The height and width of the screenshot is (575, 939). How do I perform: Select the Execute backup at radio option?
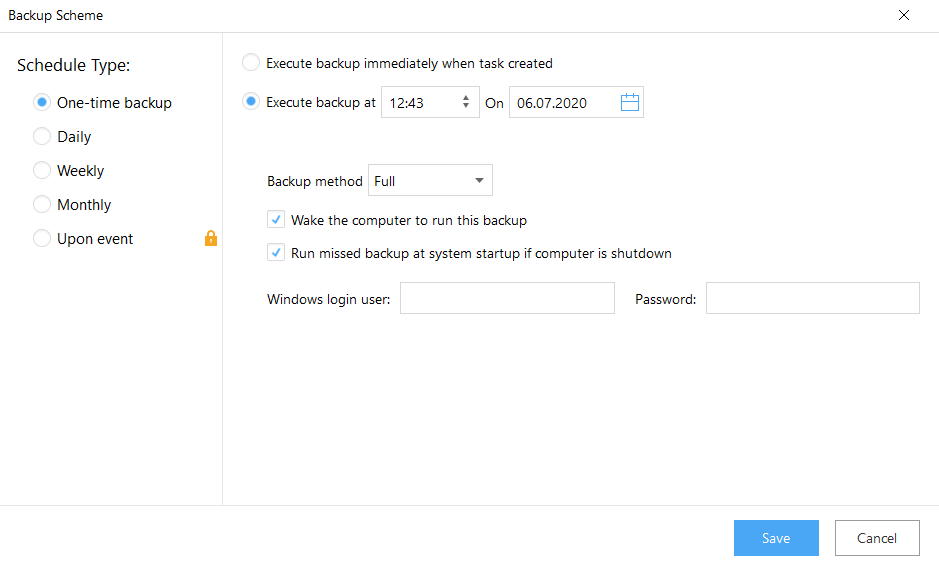tap(252, 102)
